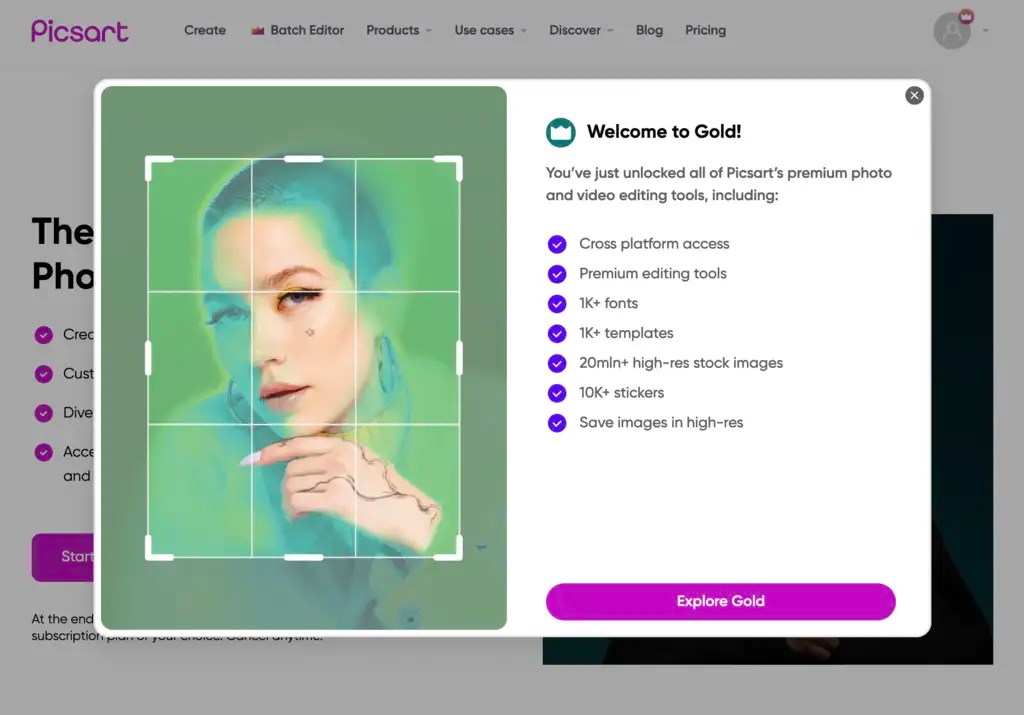This screenshot has height=715, width=1024.
Task: Toggle the checkmark beside 20mln+ high-res stock images
Action: tap(557, 363)
